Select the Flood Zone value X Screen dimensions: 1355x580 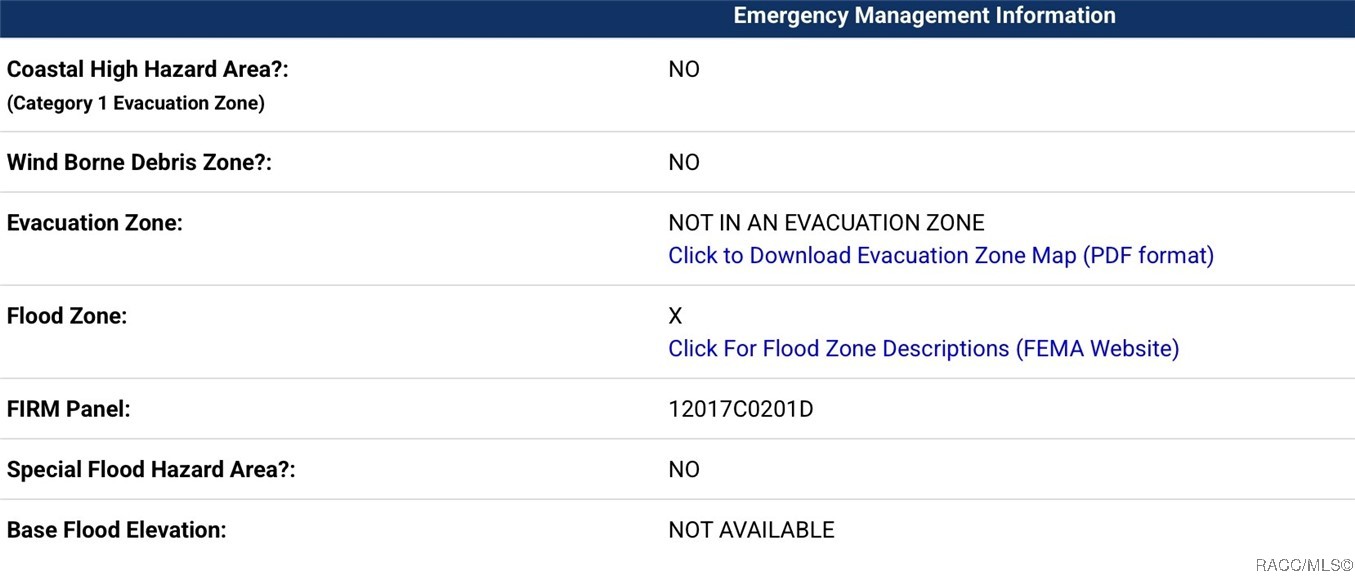point(675,316)
